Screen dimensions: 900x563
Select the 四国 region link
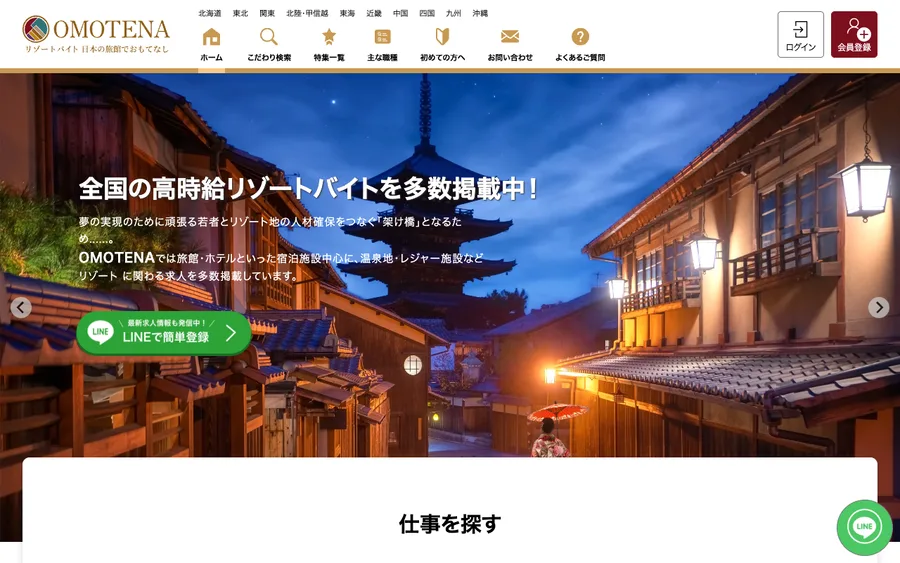pyautogui.click(x=427, y=13)
